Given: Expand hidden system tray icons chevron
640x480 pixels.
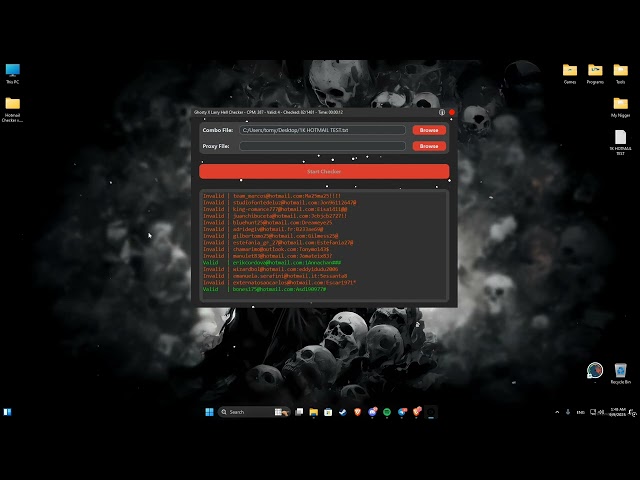Looking at the screenshot, I should click(557, 412).
